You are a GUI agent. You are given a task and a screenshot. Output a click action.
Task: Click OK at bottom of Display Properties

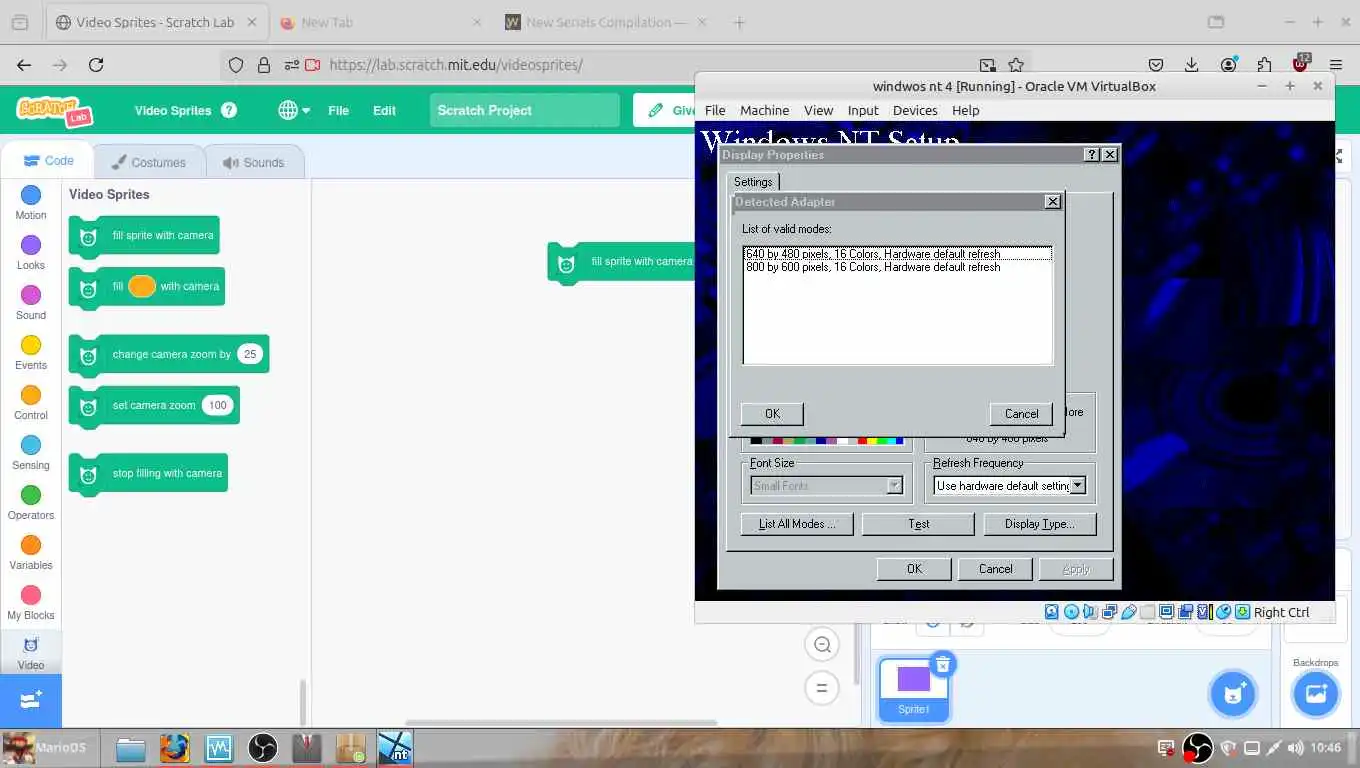tap(914, 569)
